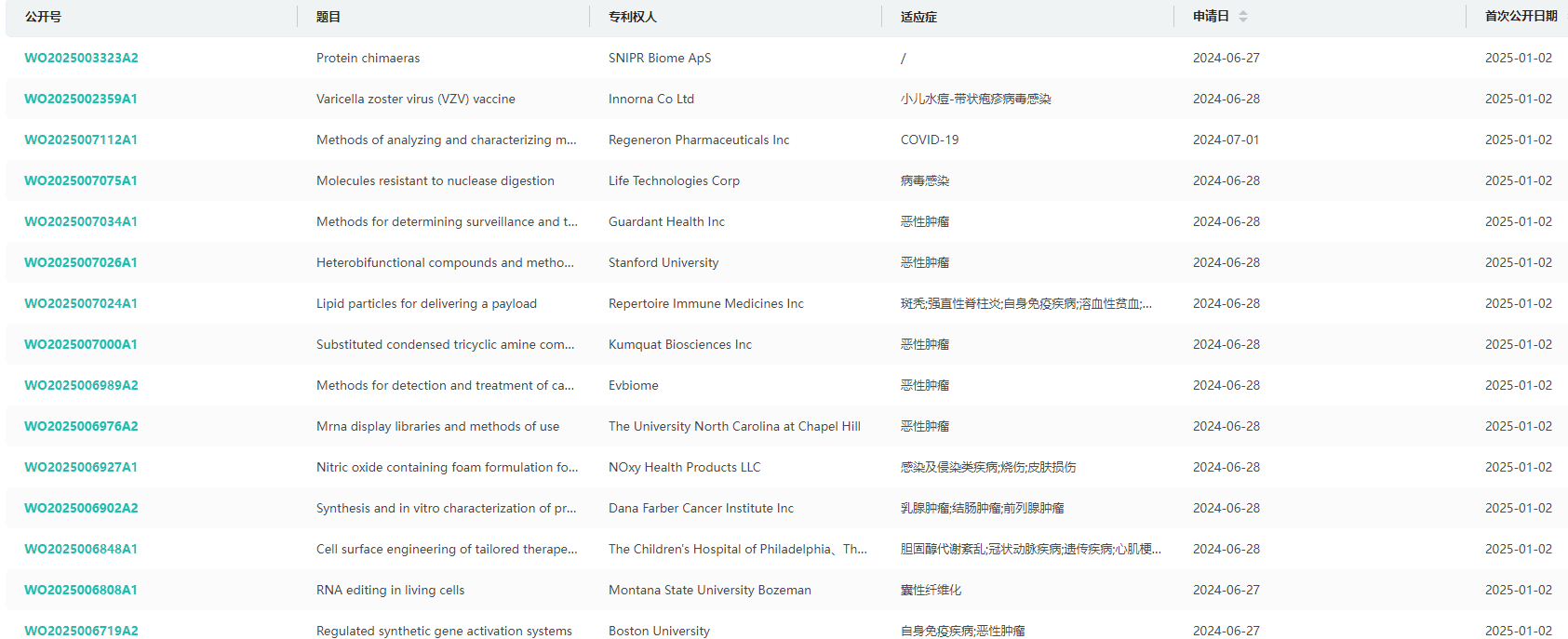Select title 'Molecules resistant to nuclease digestion'
Viewport: 1568px width, 639px height.
tap(436, 180)
